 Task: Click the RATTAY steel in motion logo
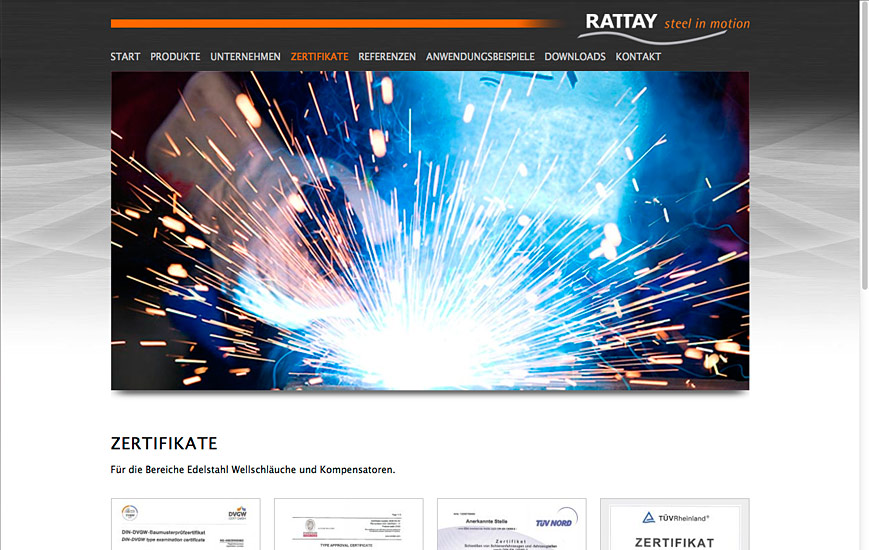pos(664,28)
